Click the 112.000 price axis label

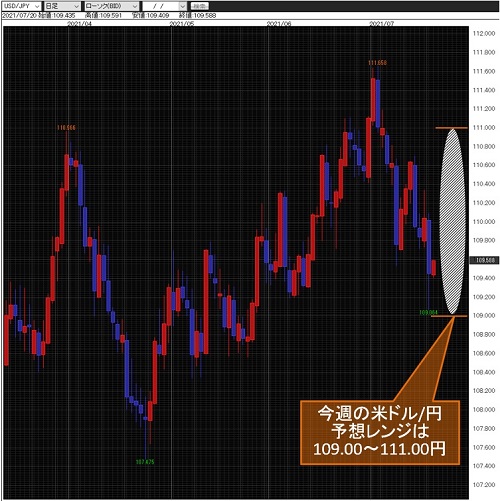(x=484, y=33)
